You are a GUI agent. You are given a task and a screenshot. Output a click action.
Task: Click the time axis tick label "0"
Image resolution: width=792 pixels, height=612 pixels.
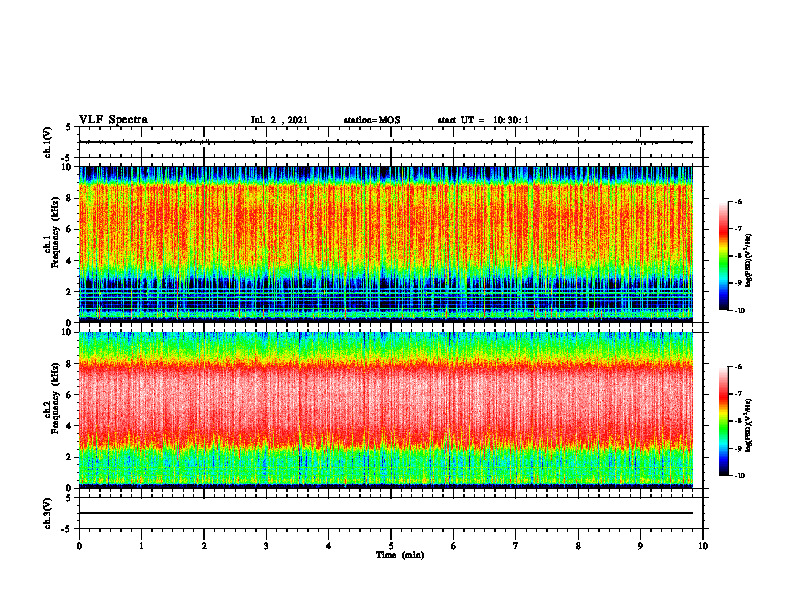click(x=79, y=546)
